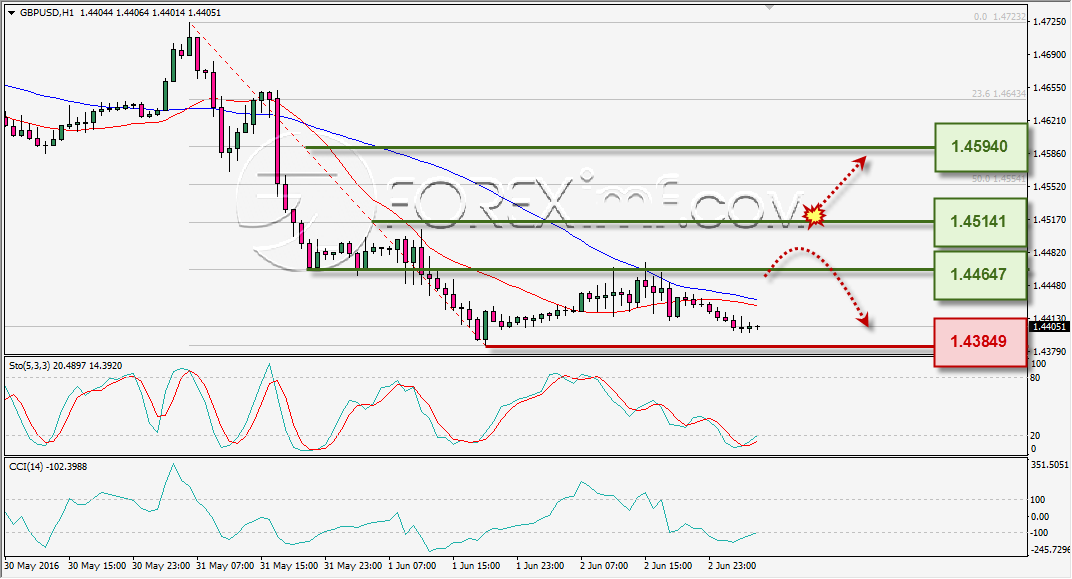
Task: Open the dropdown arrow beside GBPUSD,H1
Action: click(x=12, y=13)
